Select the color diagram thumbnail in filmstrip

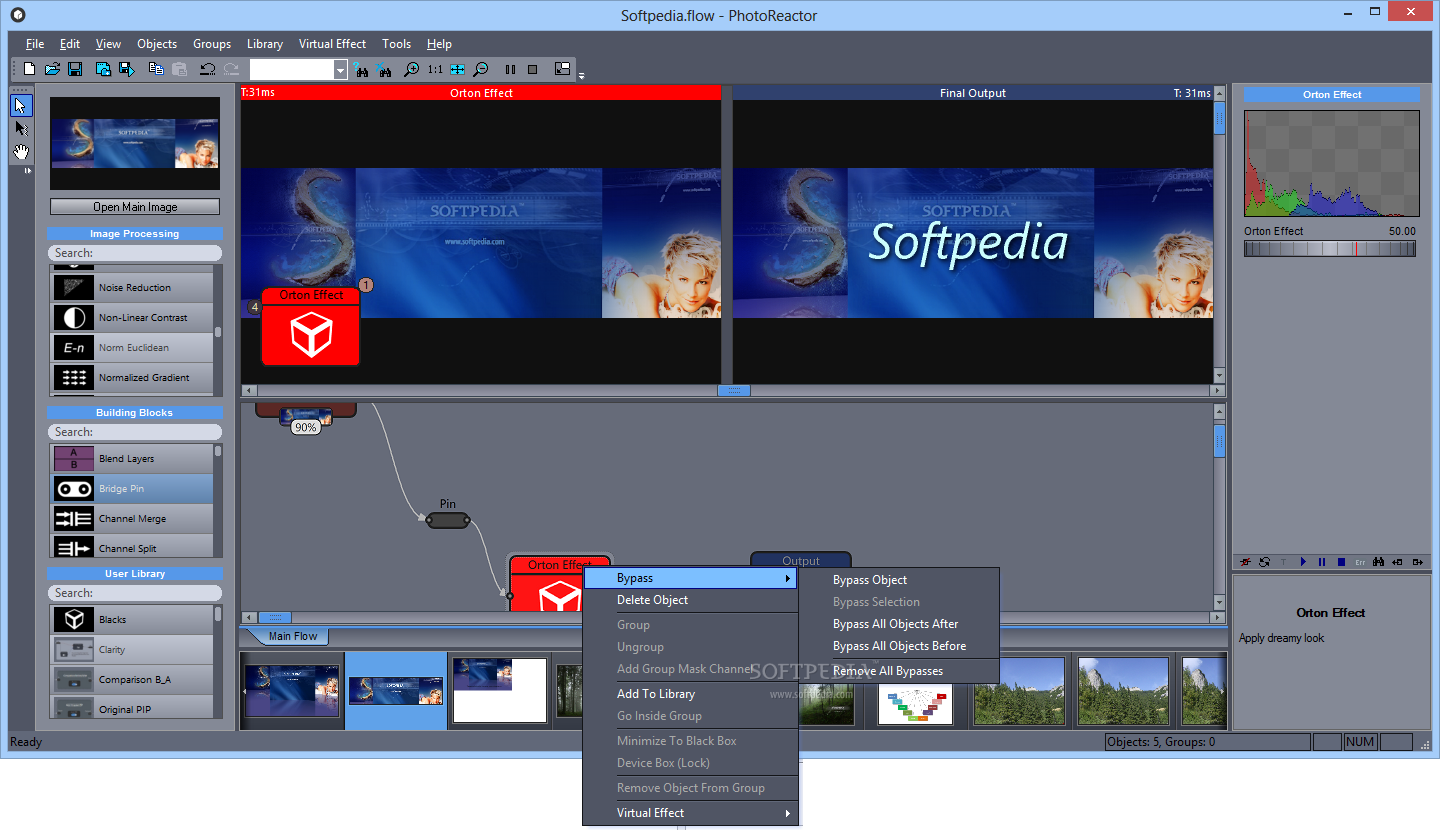(x=915, y=690)
